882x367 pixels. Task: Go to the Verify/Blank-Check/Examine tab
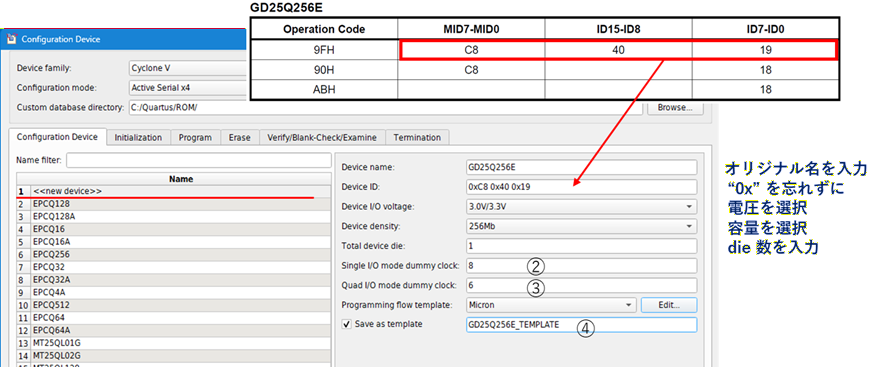(x=322, y=137)
